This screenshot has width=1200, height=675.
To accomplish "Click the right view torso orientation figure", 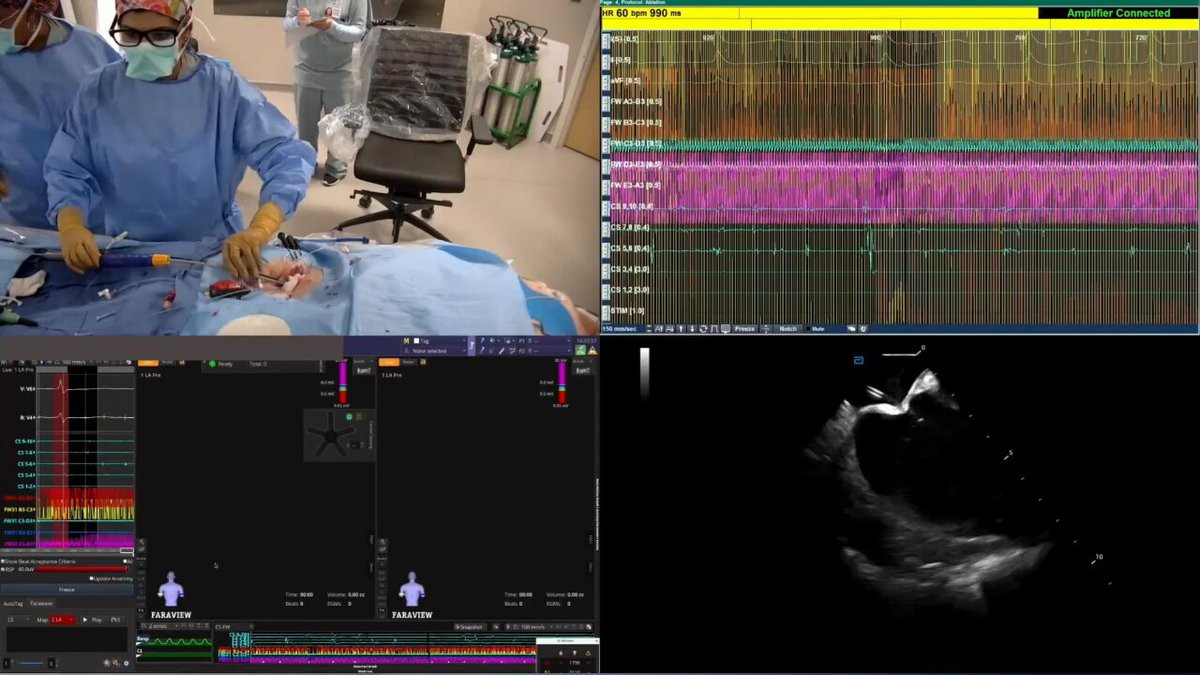I will click(411, 589).
